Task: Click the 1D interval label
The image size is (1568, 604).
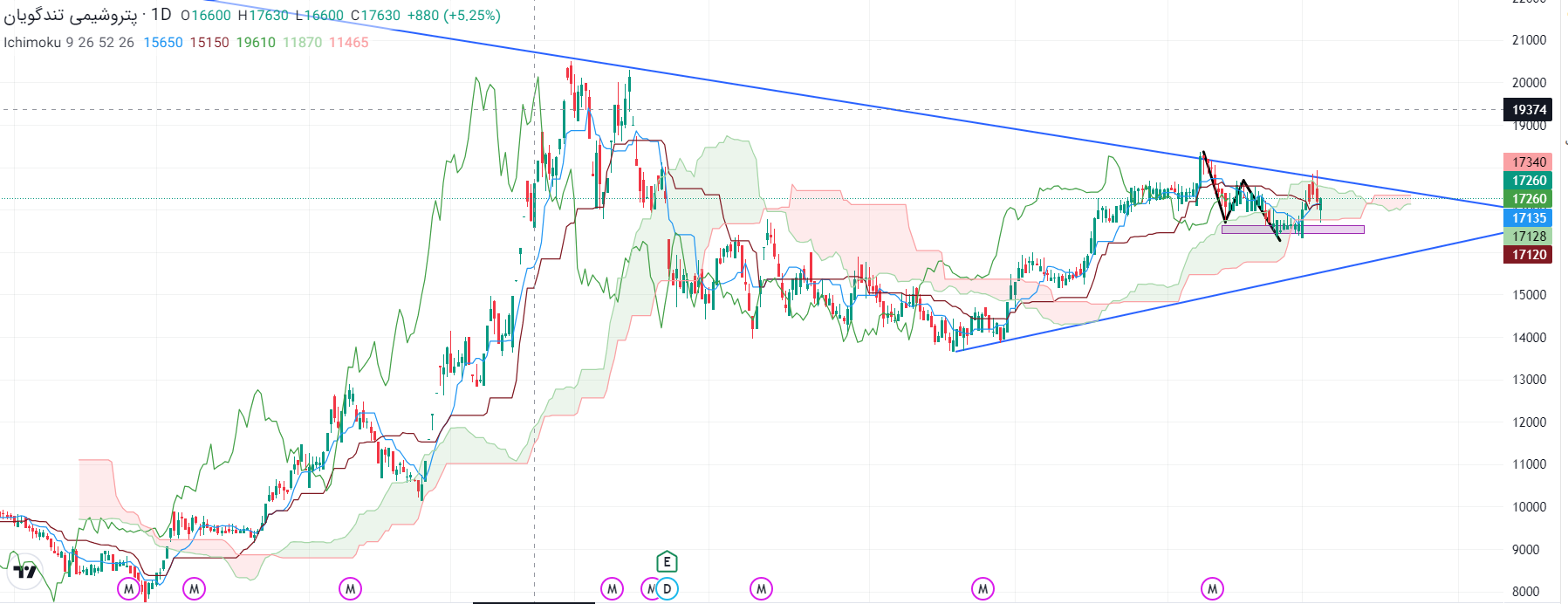Action: 161,15
